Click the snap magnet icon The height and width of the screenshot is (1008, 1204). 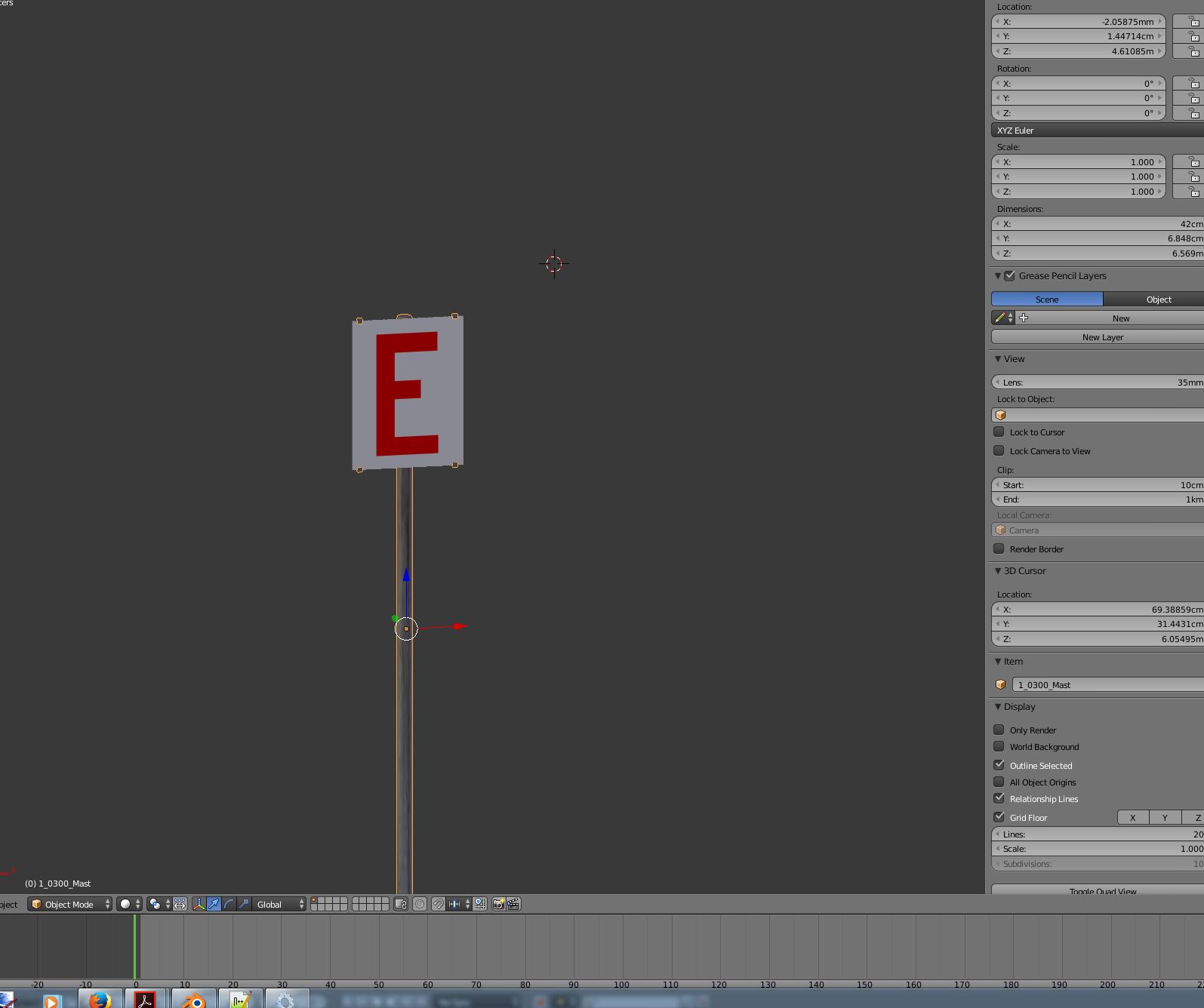pos(439,904)
